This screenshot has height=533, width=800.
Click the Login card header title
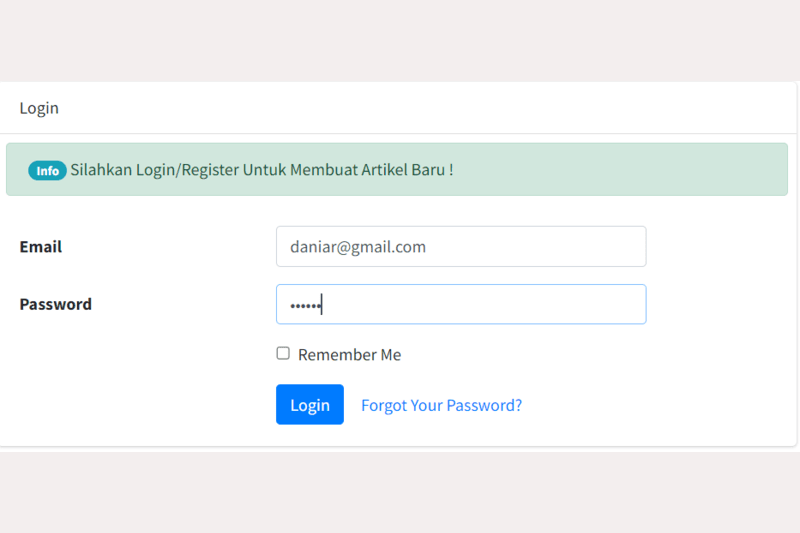[x=39, y=108]
